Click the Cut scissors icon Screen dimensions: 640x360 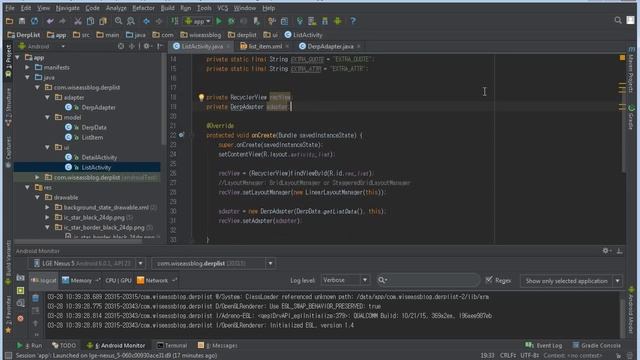coord(78,21)
